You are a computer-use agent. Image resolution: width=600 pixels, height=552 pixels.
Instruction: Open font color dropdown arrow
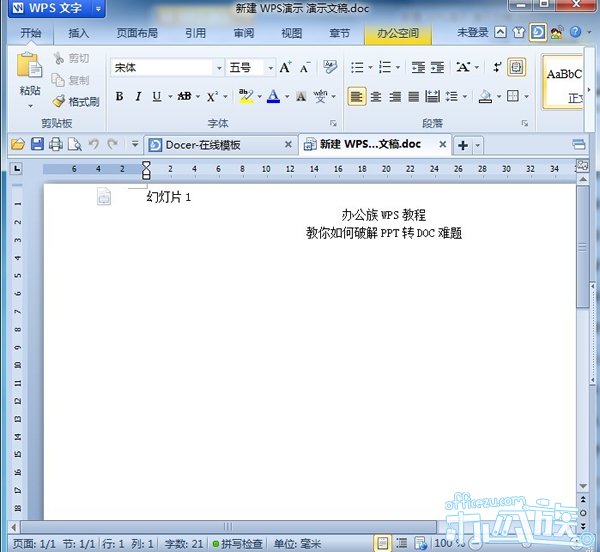[x=286, y=97]
